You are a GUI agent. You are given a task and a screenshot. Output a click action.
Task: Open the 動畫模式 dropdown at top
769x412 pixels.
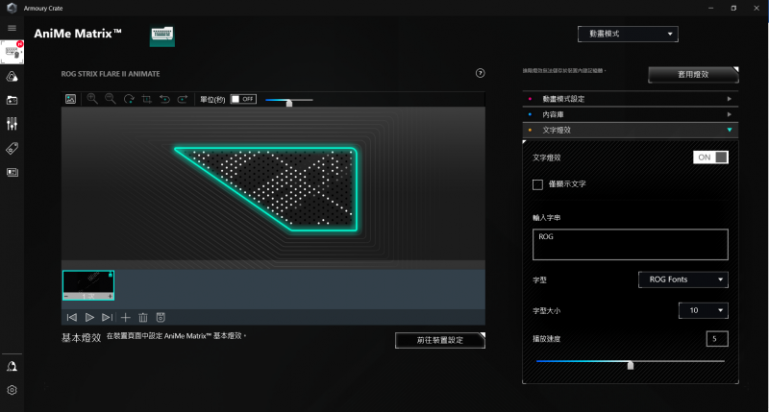click(x=627, y=34)
